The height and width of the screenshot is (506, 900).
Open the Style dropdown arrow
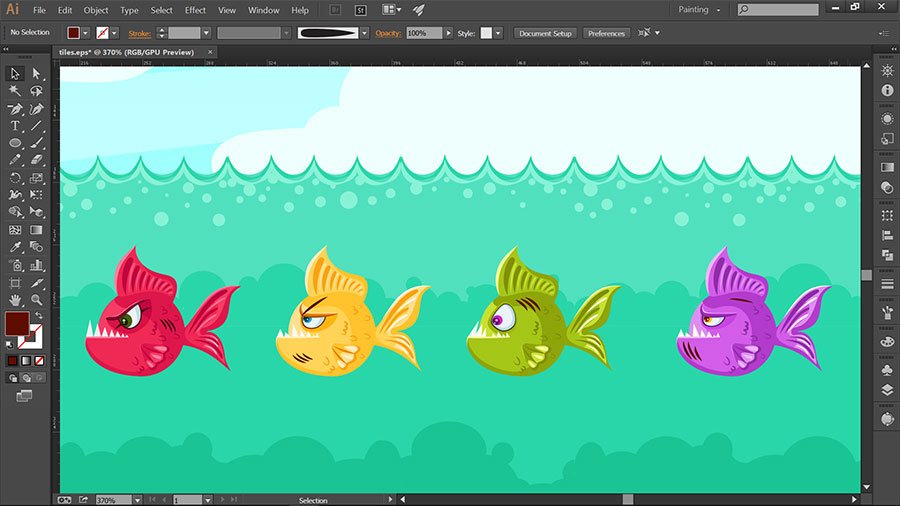[498, 33]
